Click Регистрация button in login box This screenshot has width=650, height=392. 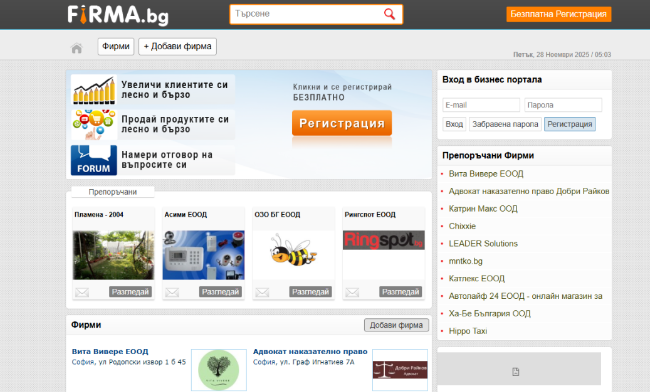[570, 124]
